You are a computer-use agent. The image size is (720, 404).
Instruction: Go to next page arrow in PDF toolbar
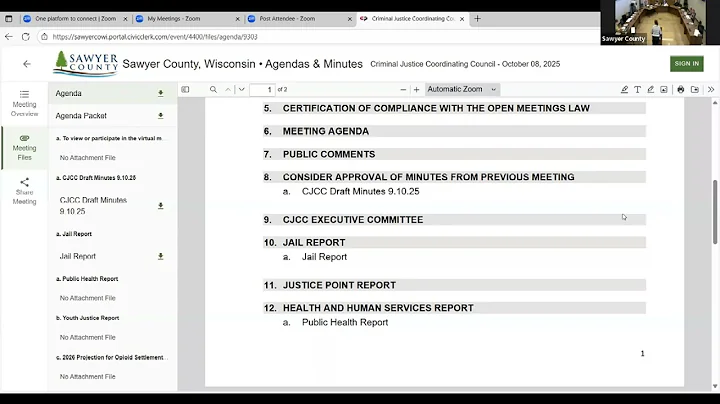tap(242, 90)
